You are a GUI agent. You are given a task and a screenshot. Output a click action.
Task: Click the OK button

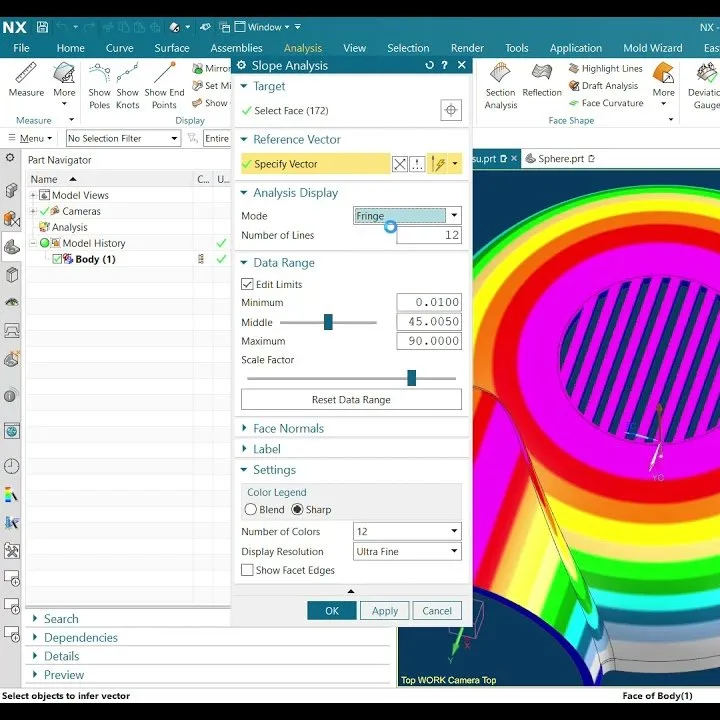click(332, 611)
